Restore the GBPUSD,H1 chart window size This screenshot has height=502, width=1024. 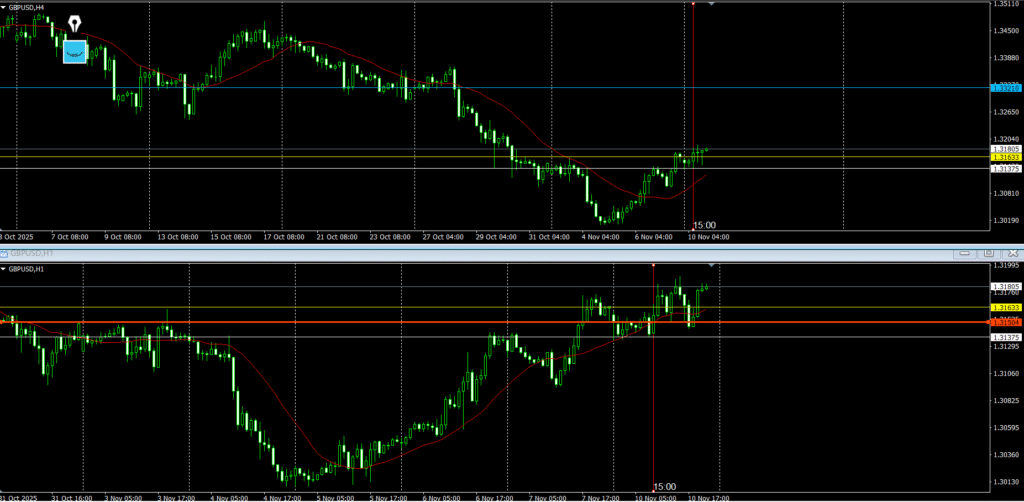989,253
